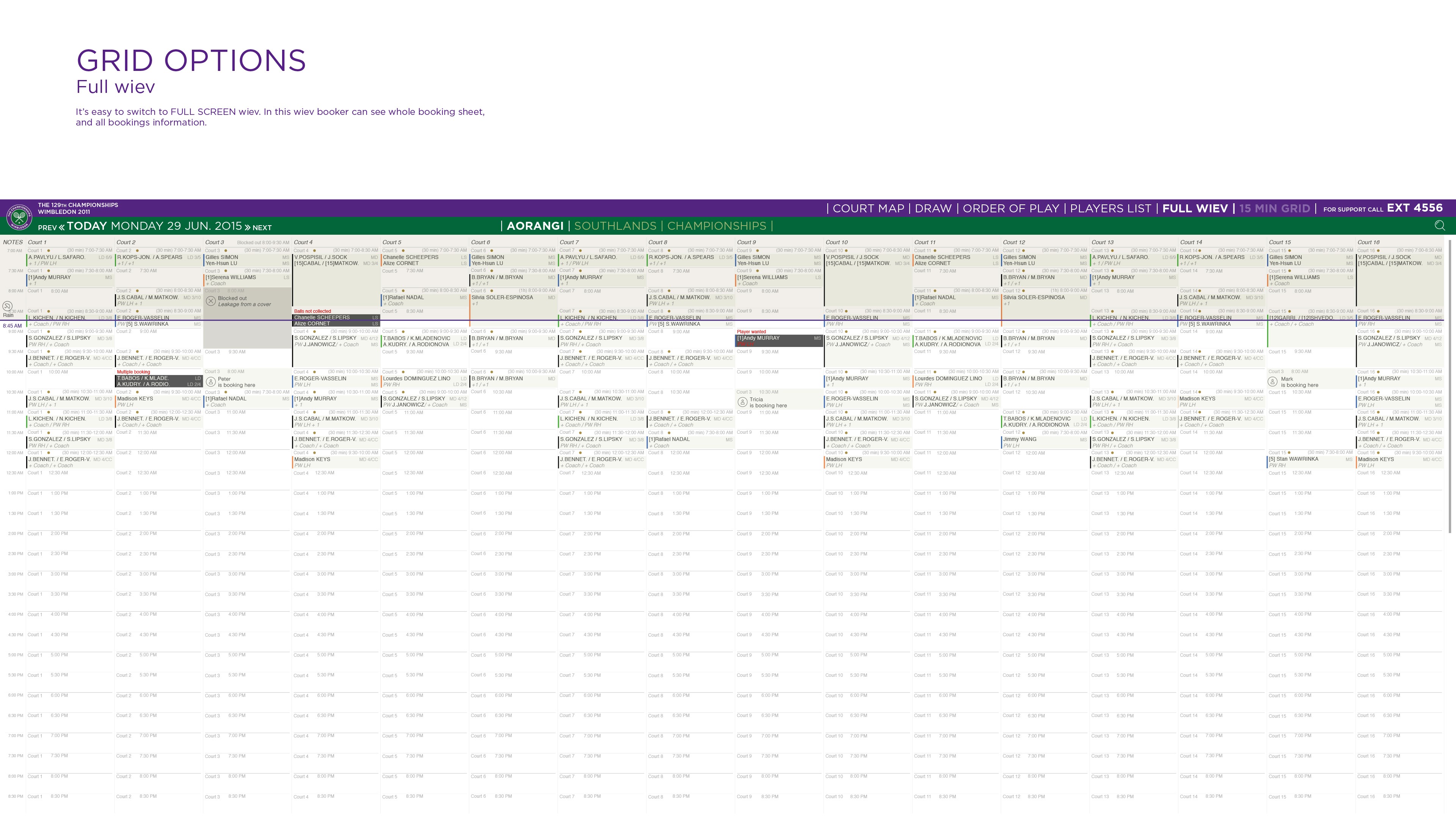The width and height of the screenshot is (1456, 819).
Task: Click Peter's booking user icon
Action: [211, 382]
